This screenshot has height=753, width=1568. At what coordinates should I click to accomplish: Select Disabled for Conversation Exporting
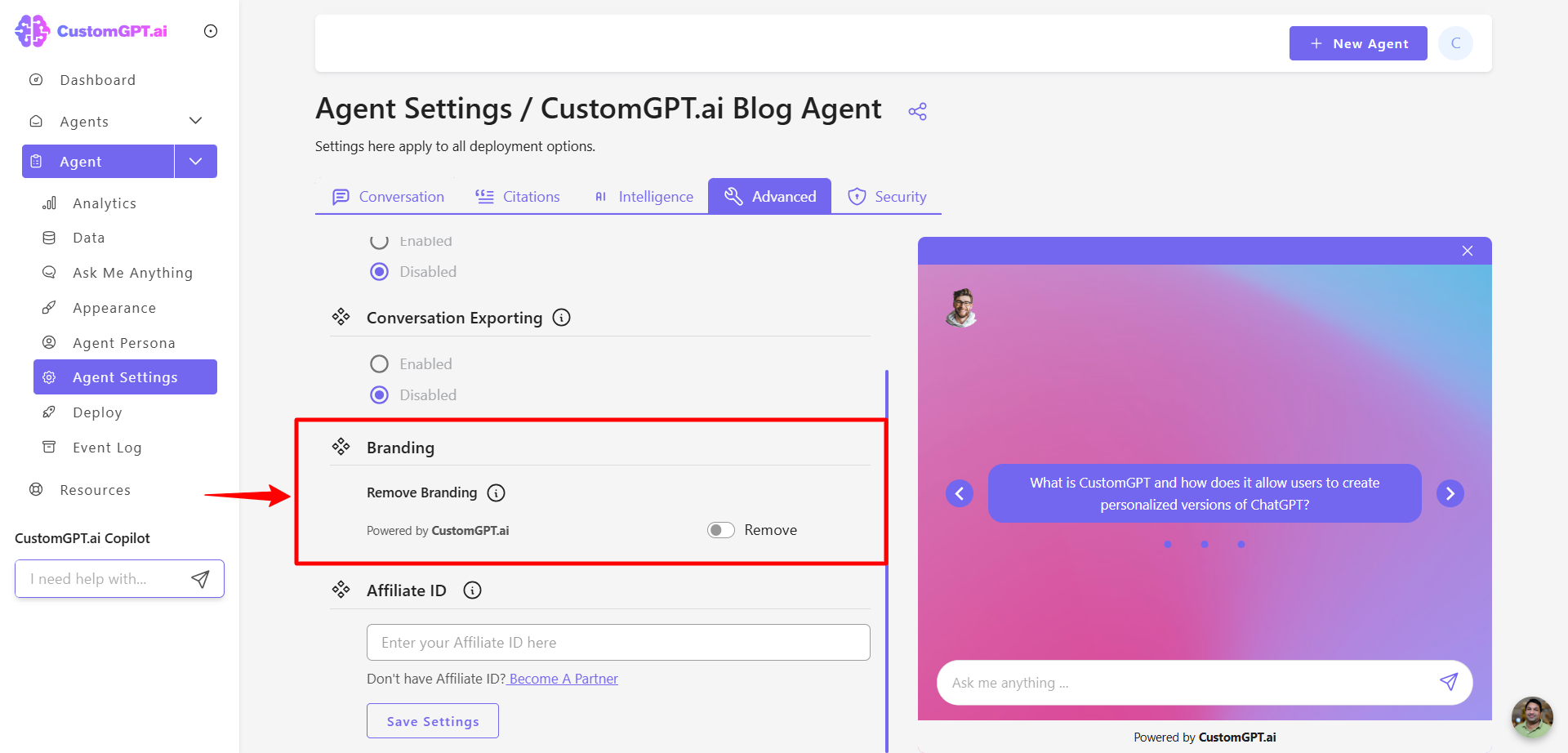click(x=380, y=395)
